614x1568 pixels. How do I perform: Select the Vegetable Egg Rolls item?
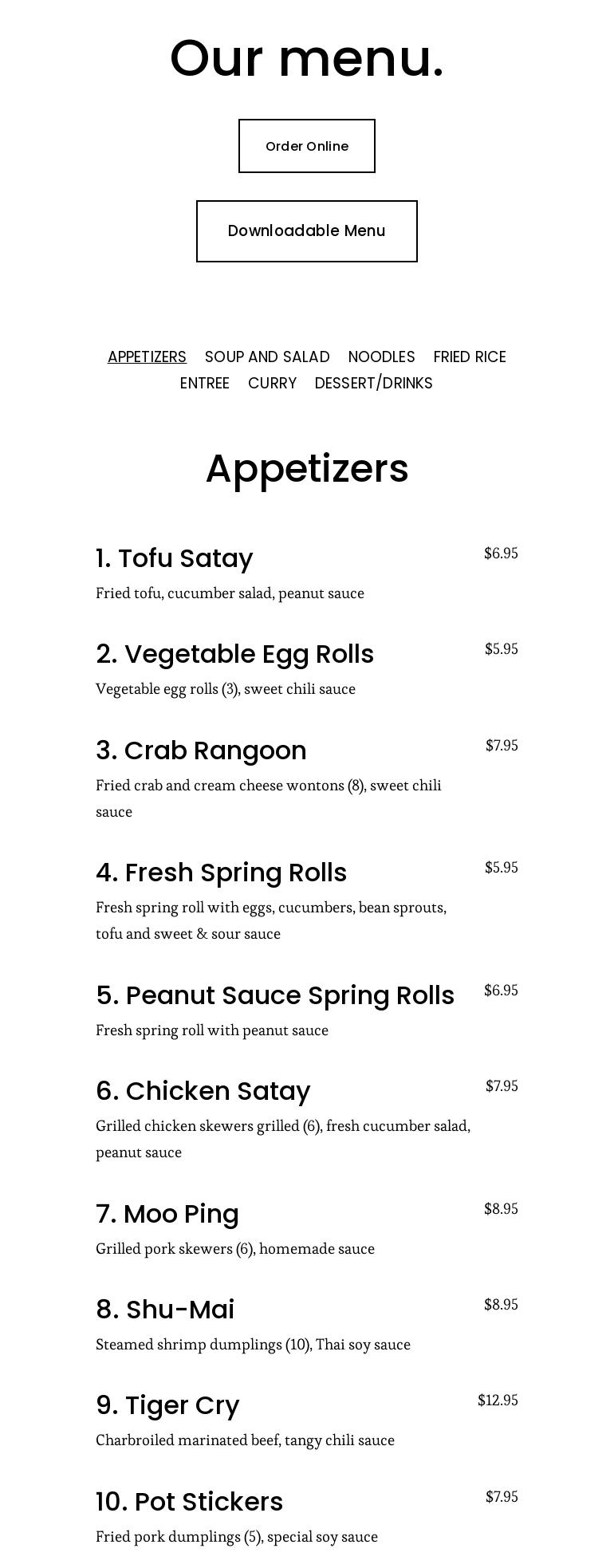234,654
